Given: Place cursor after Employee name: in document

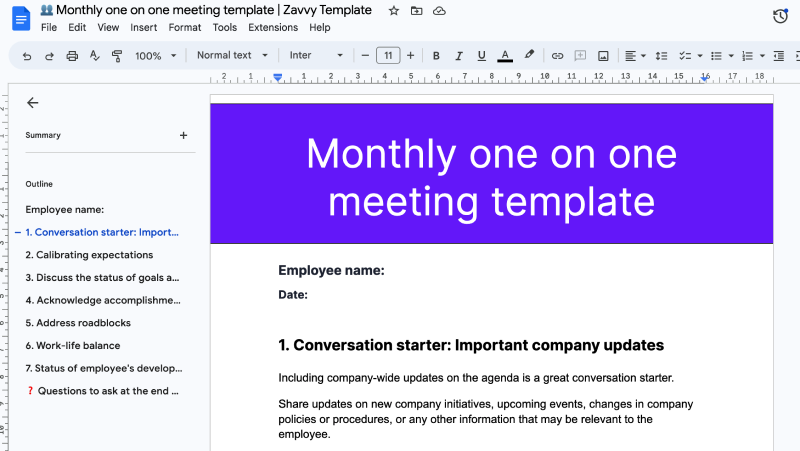Looking at the screenshot, I should pyautogui.click(x=386, y=270).
